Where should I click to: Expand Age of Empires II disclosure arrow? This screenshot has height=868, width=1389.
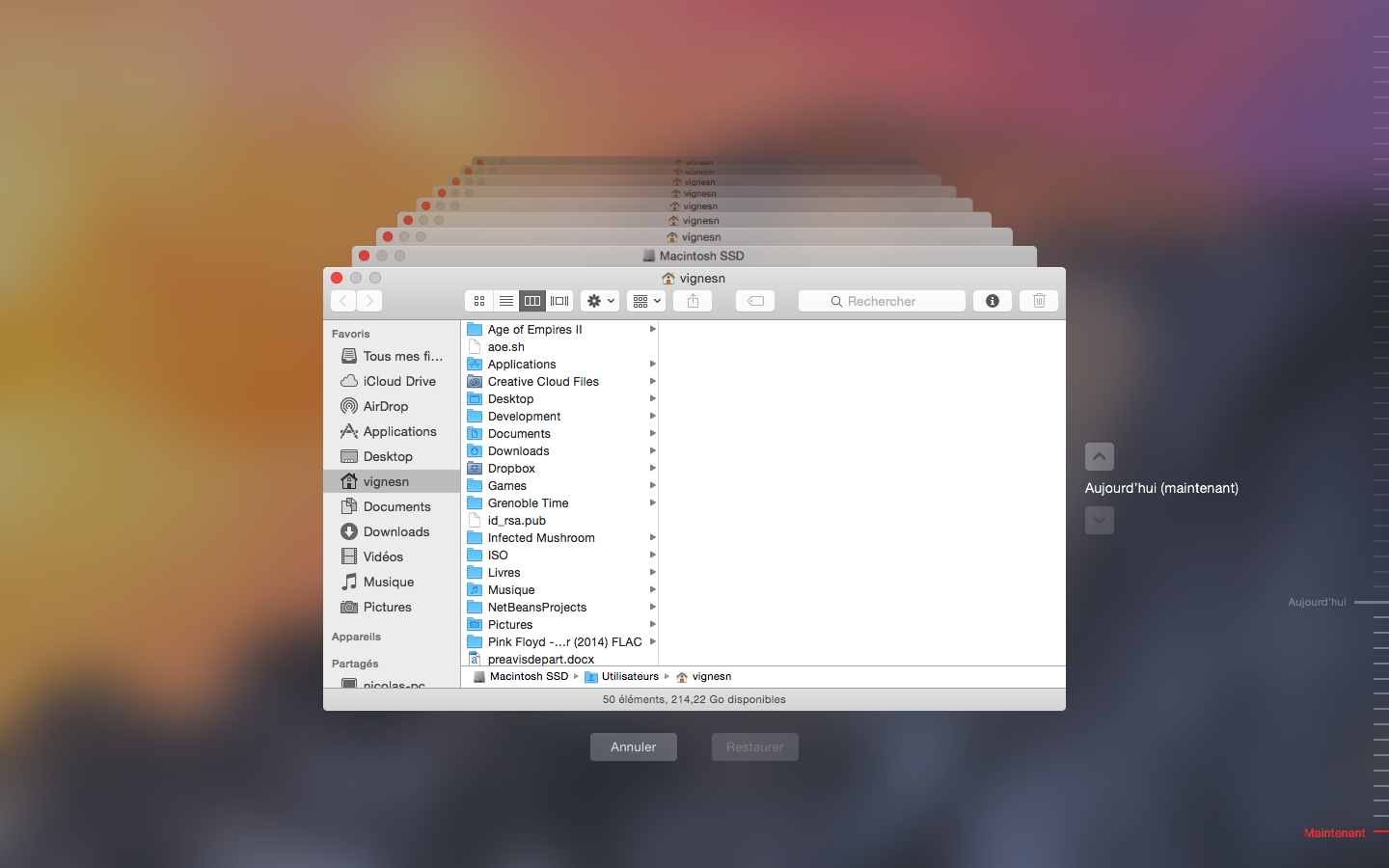pyautogui.click(x=653, y=329)
